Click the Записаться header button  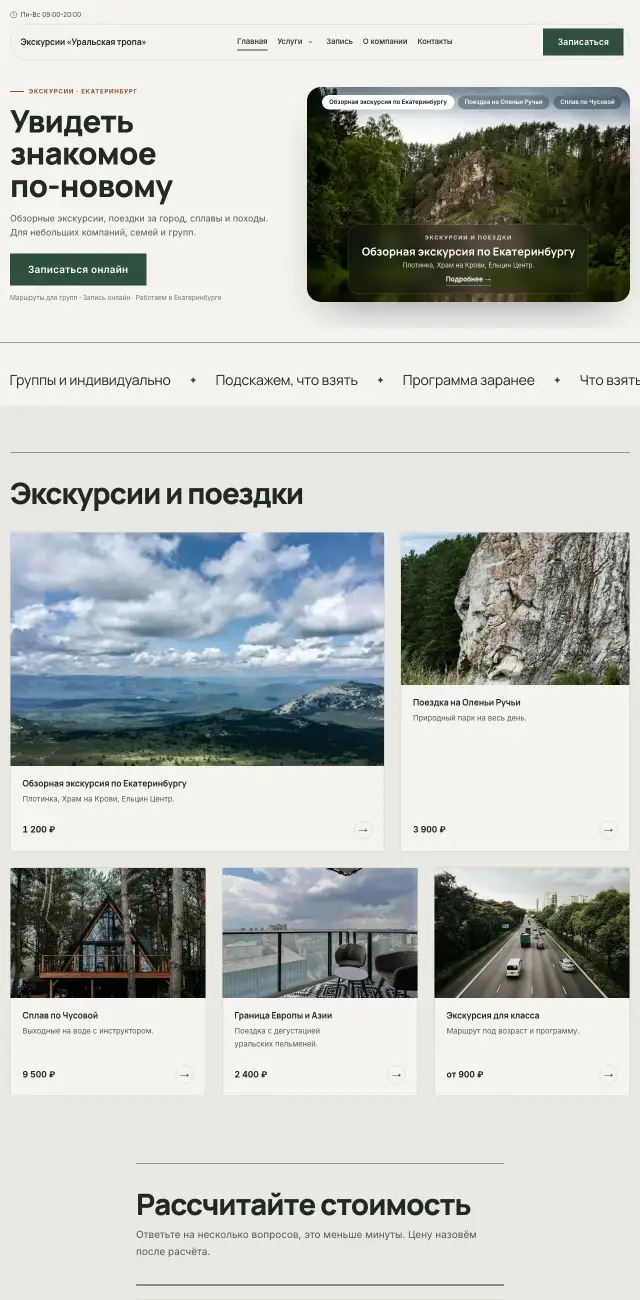tap(583, 42)
